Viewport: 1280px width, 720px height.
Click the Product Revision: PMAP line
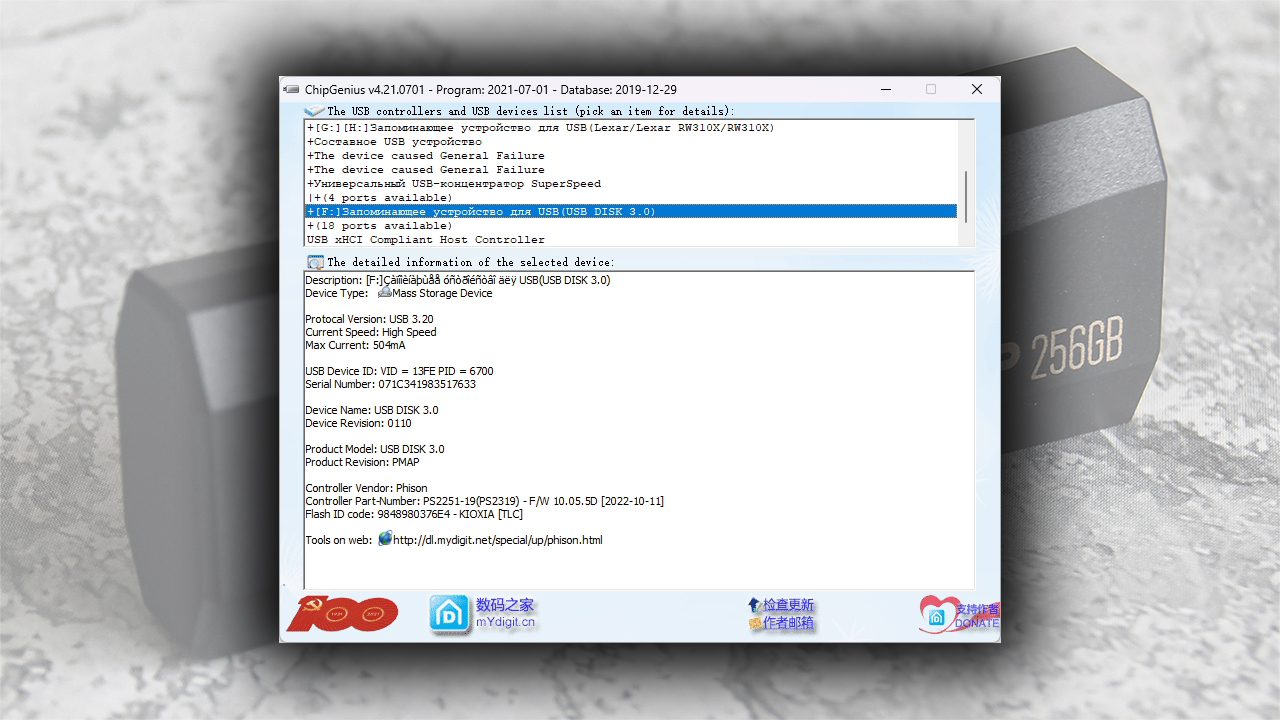tap(362, 462)
